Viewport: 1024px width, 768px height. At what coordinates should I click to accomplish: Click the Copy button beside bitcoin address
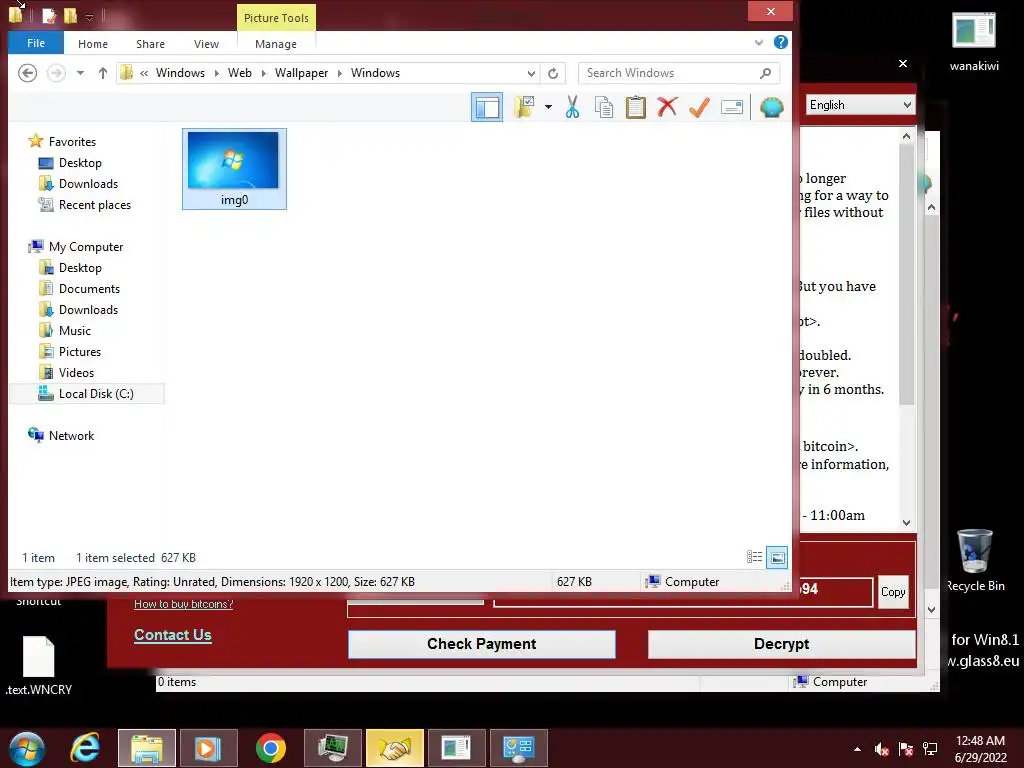point(893,592)
